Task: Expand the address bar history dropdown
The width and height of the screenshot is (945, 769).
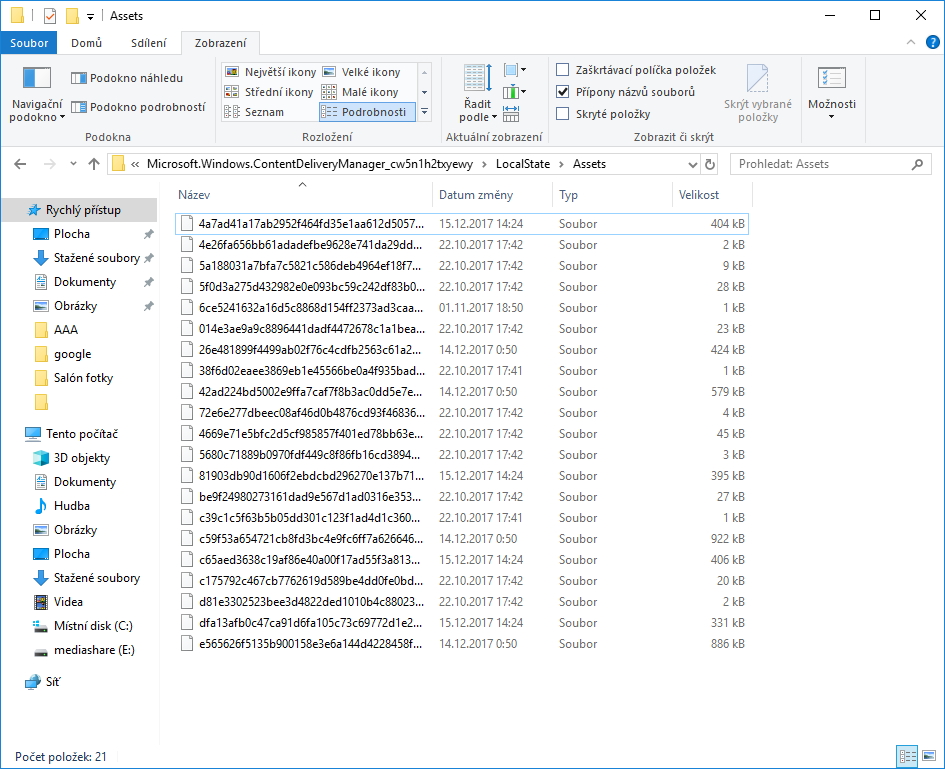Action: [692, 164]
